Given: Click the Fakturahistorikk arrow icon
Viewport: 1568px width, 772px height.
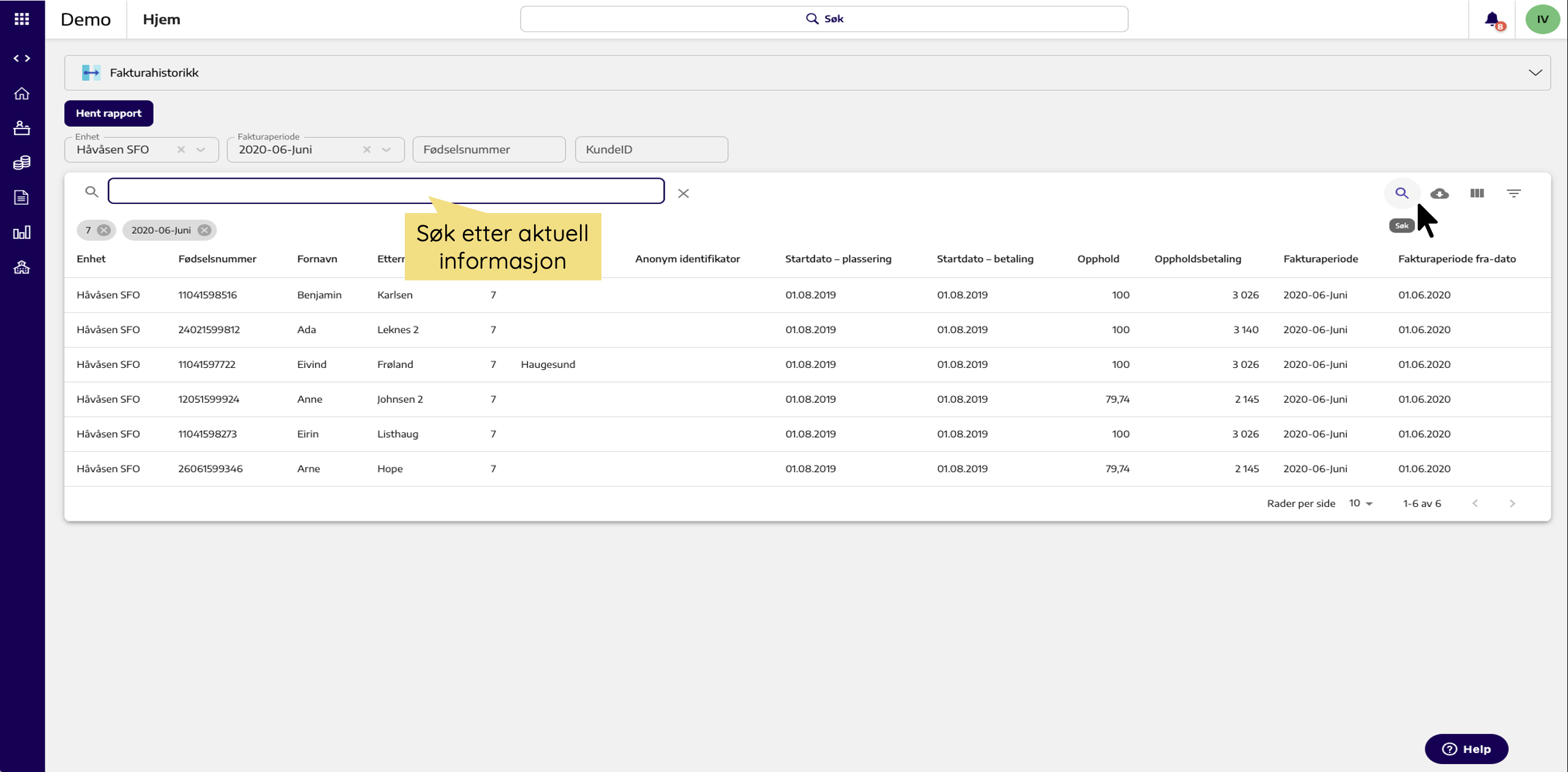Looking at the screenshot, I should (x=91, y=73).
